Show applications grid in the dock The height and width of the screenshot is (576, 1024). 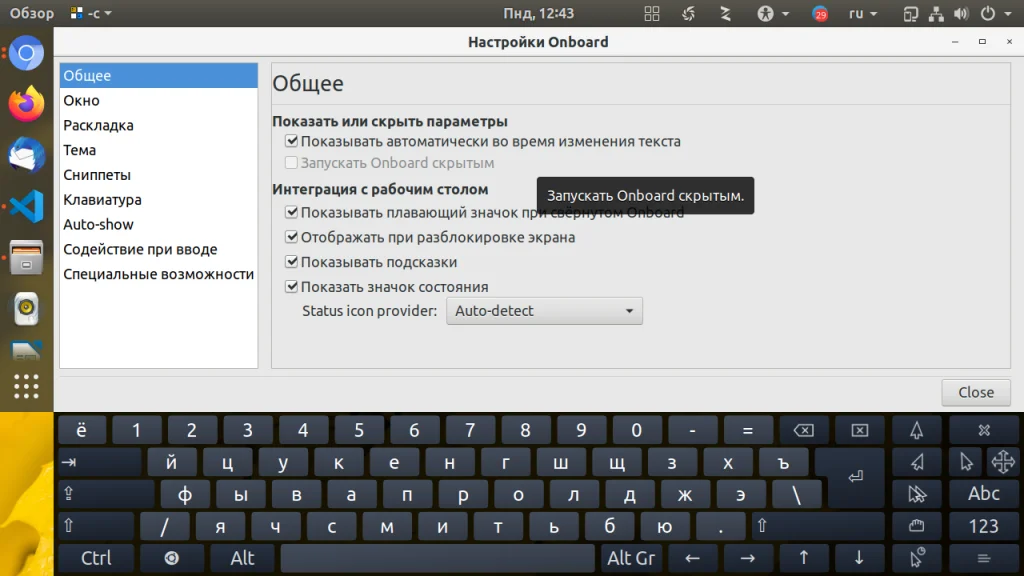pos(26,387)
